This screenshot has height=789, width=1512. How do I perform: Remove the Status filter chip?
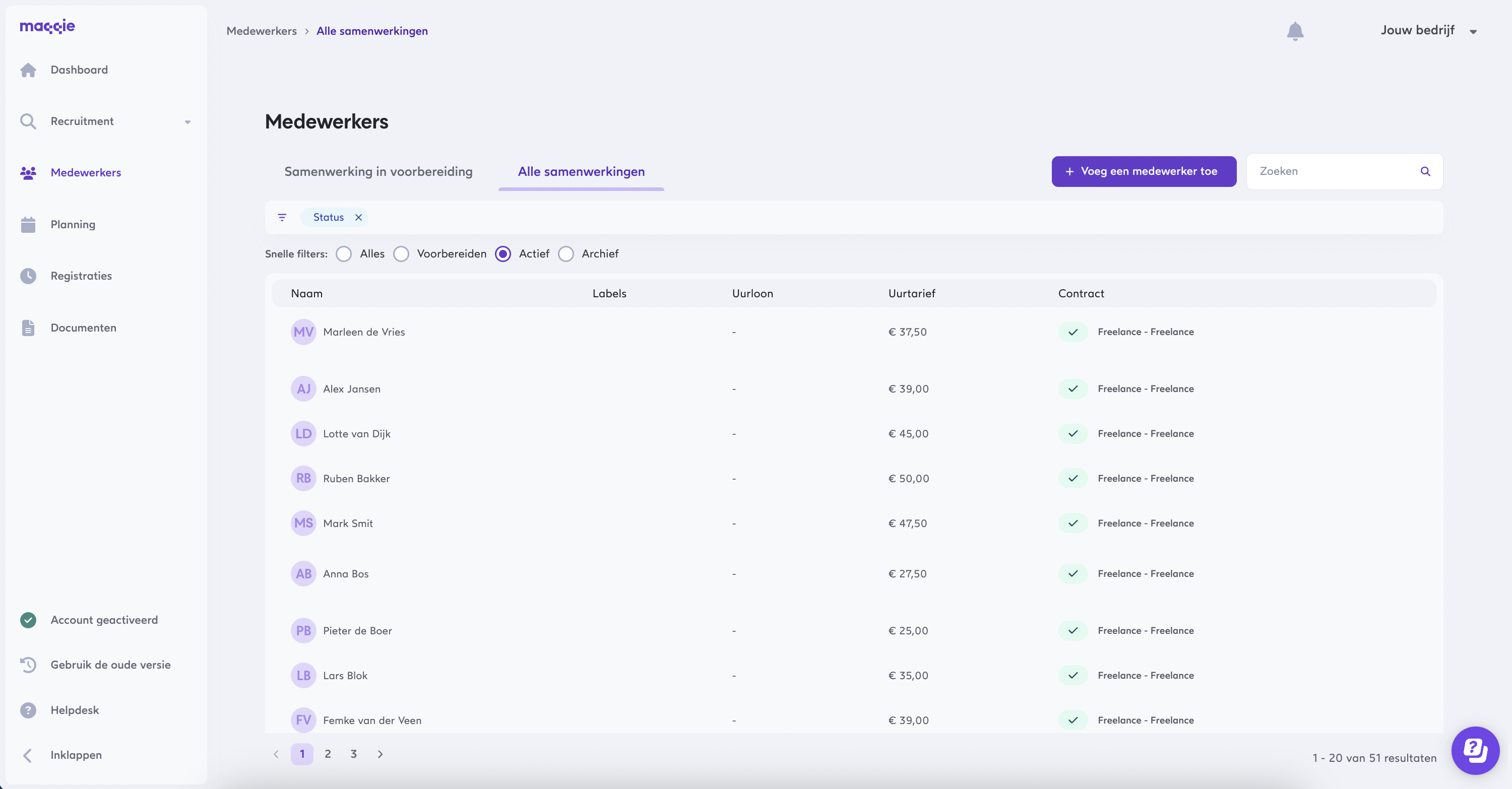click(359, 218)
